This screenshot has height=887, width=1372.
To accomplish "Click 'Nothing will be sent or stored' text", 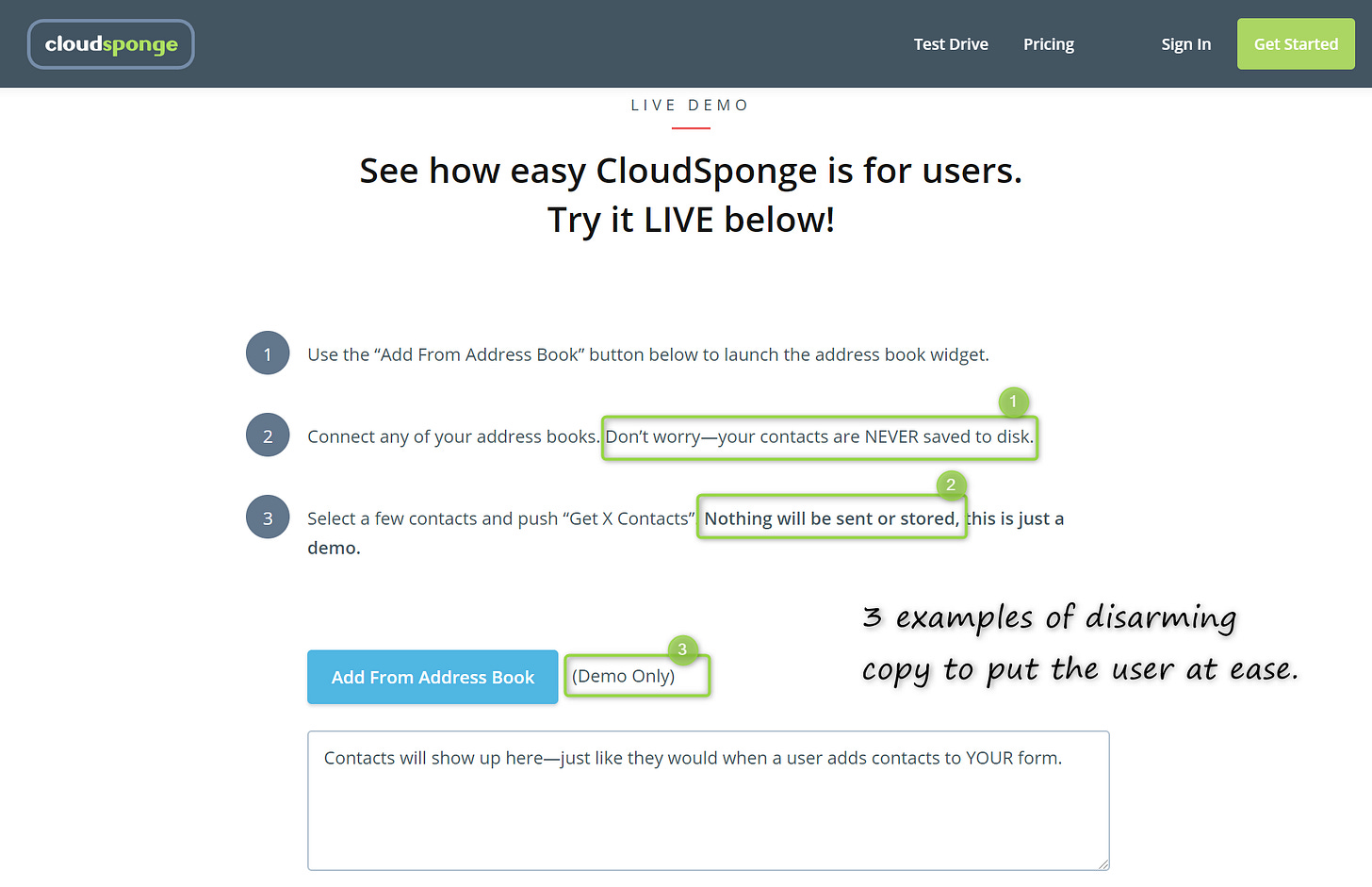I will point(831,518).
